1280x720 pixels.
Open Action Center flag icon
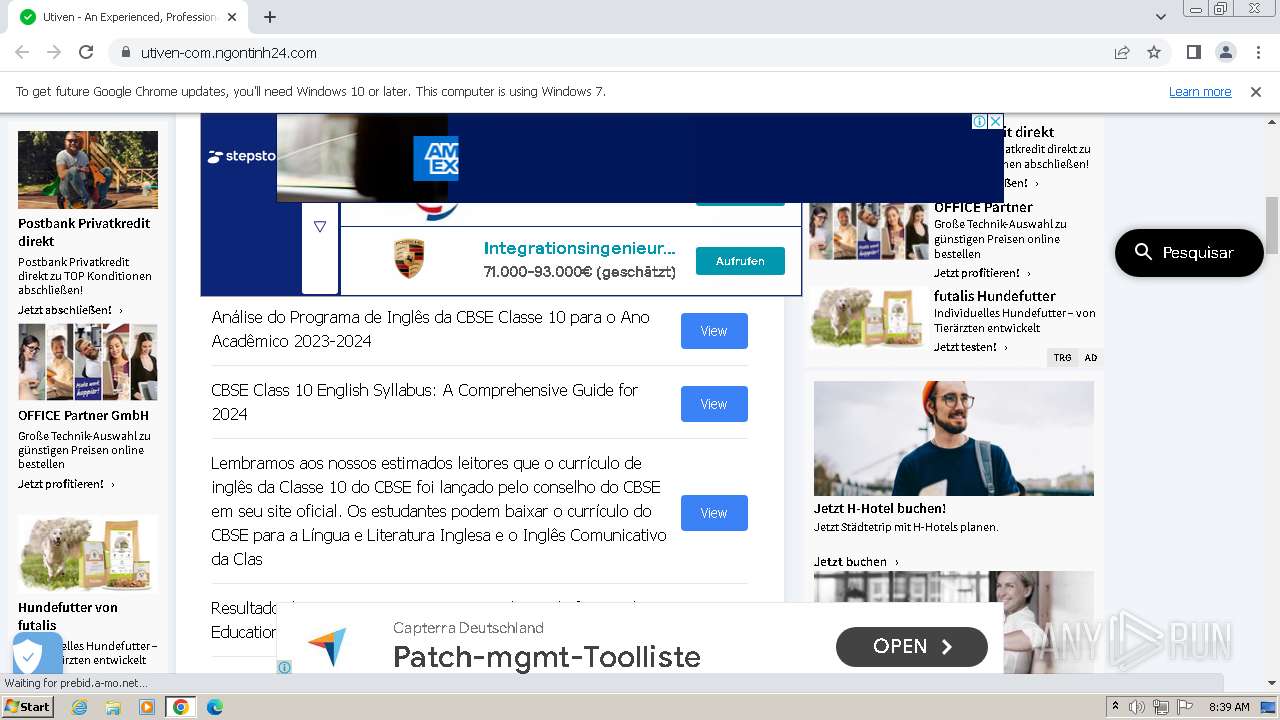[1183, 707]
